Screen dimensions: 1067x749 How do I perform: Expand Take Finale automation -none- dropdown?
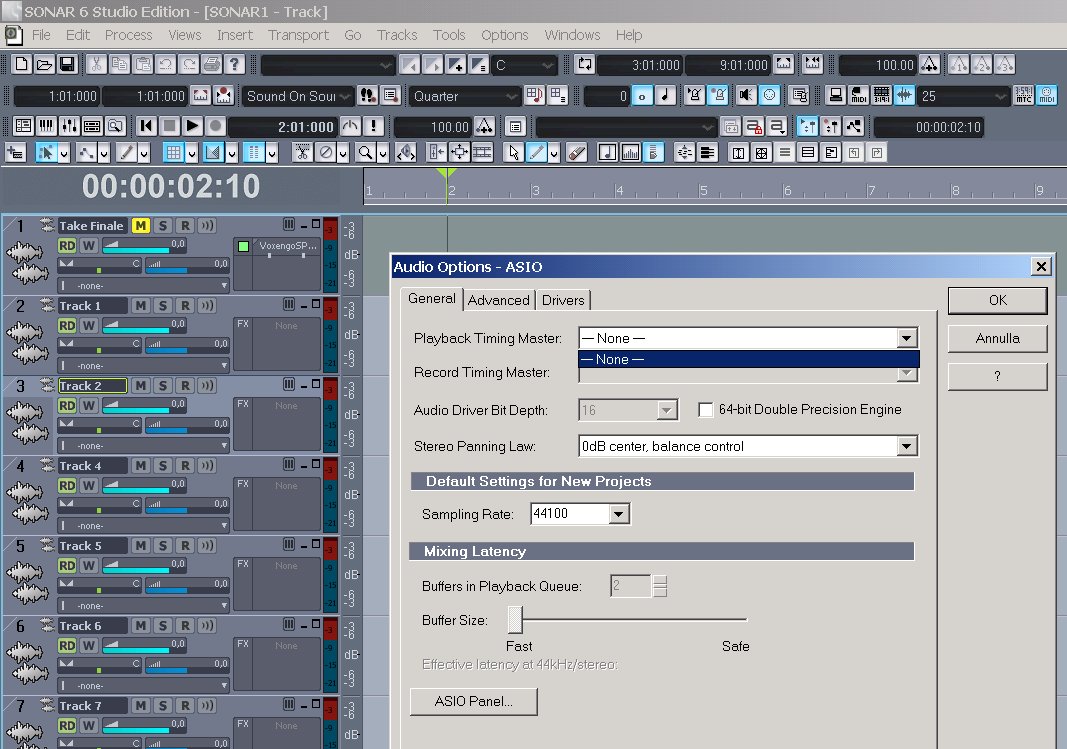(144, 286)
